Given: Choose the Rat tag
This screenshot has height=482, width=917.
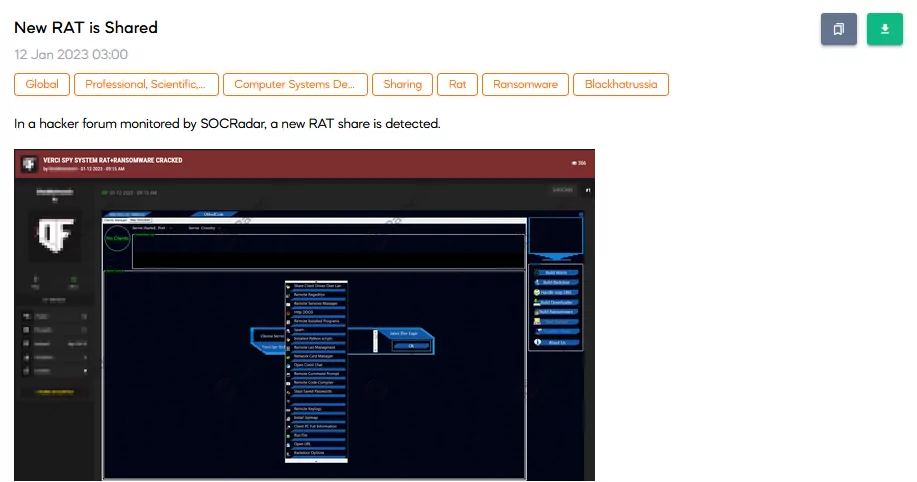Looking at the screenshot, I should pos(457,84).
